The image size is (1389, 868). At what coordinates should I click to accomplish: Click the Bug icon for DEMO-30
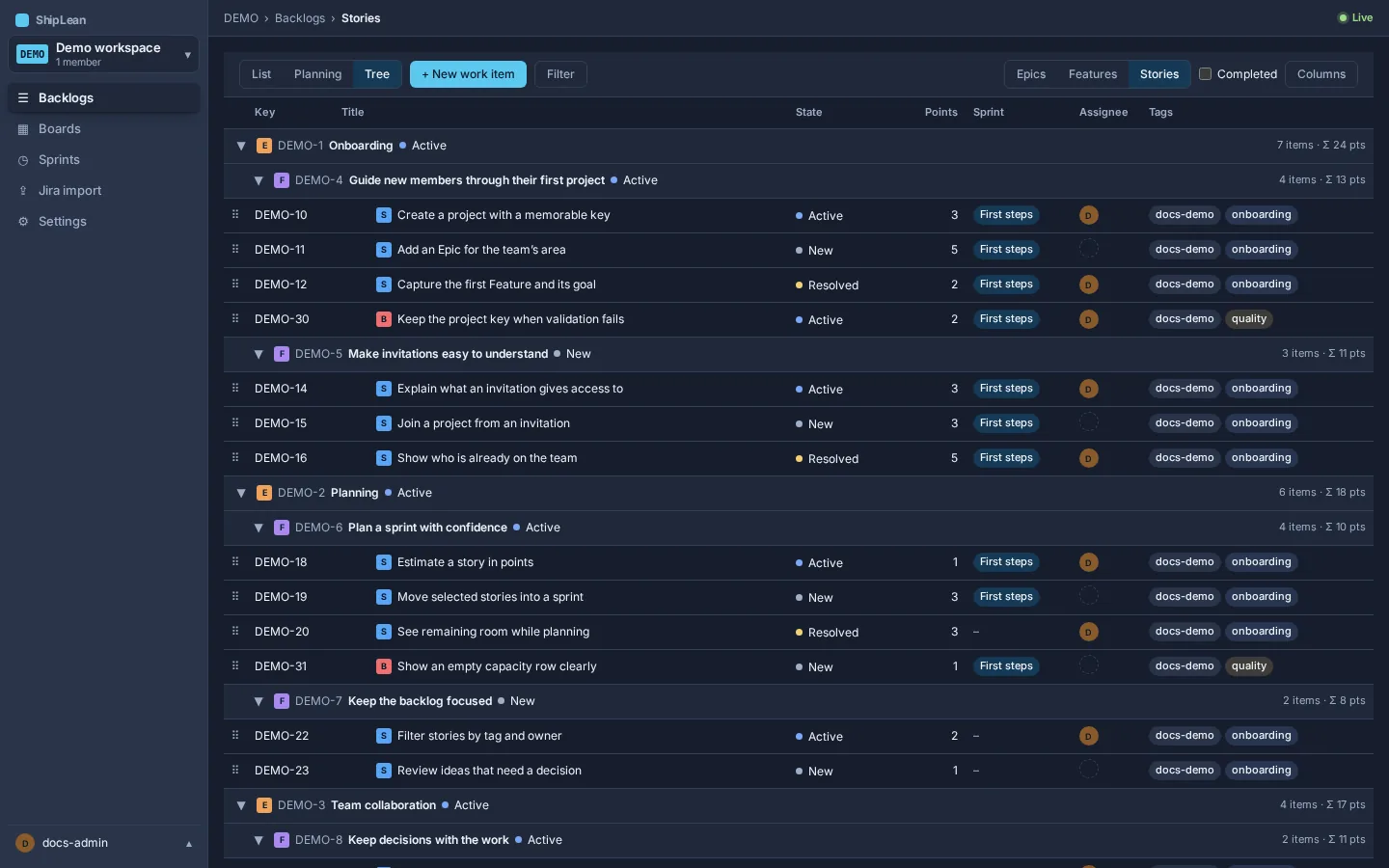tap(384, 319)
